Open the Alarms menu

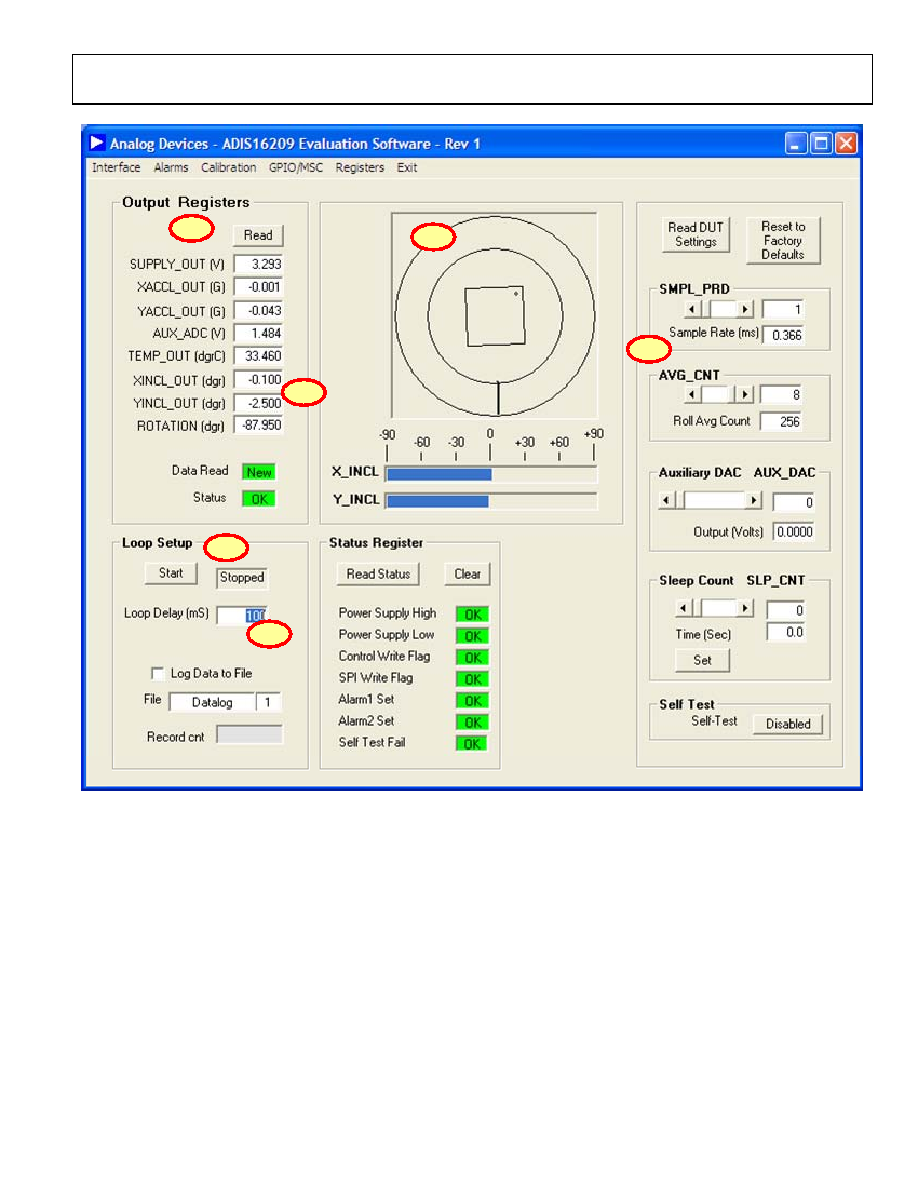pyautogui.click(x=171, y=167)
